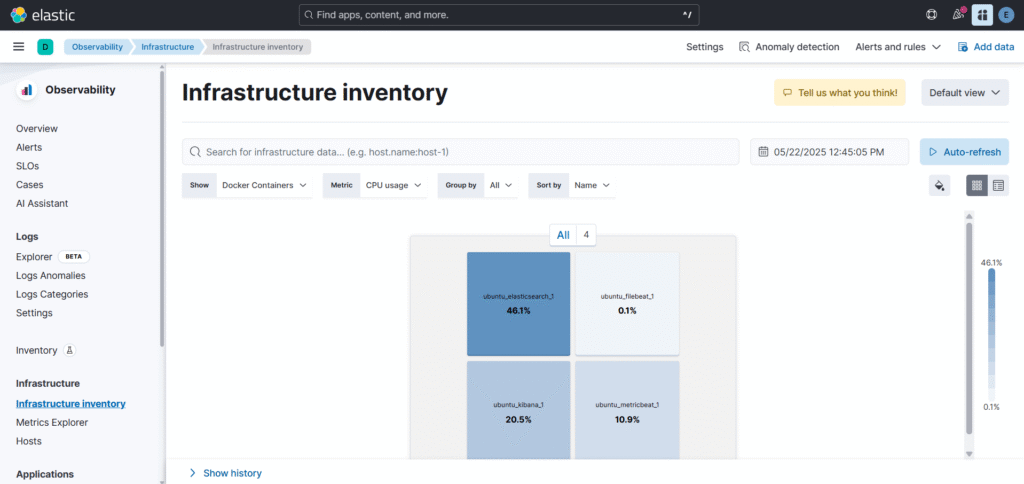
Task: Click the main content vertical scrollbar
Action: (x=969, y=328)
